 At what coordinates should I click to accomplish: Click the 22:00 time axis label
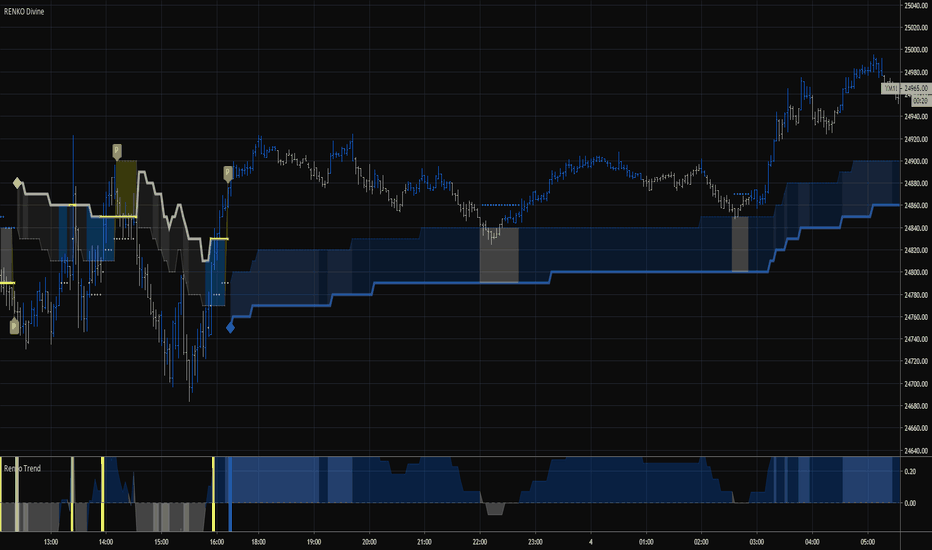coord(480,542)
